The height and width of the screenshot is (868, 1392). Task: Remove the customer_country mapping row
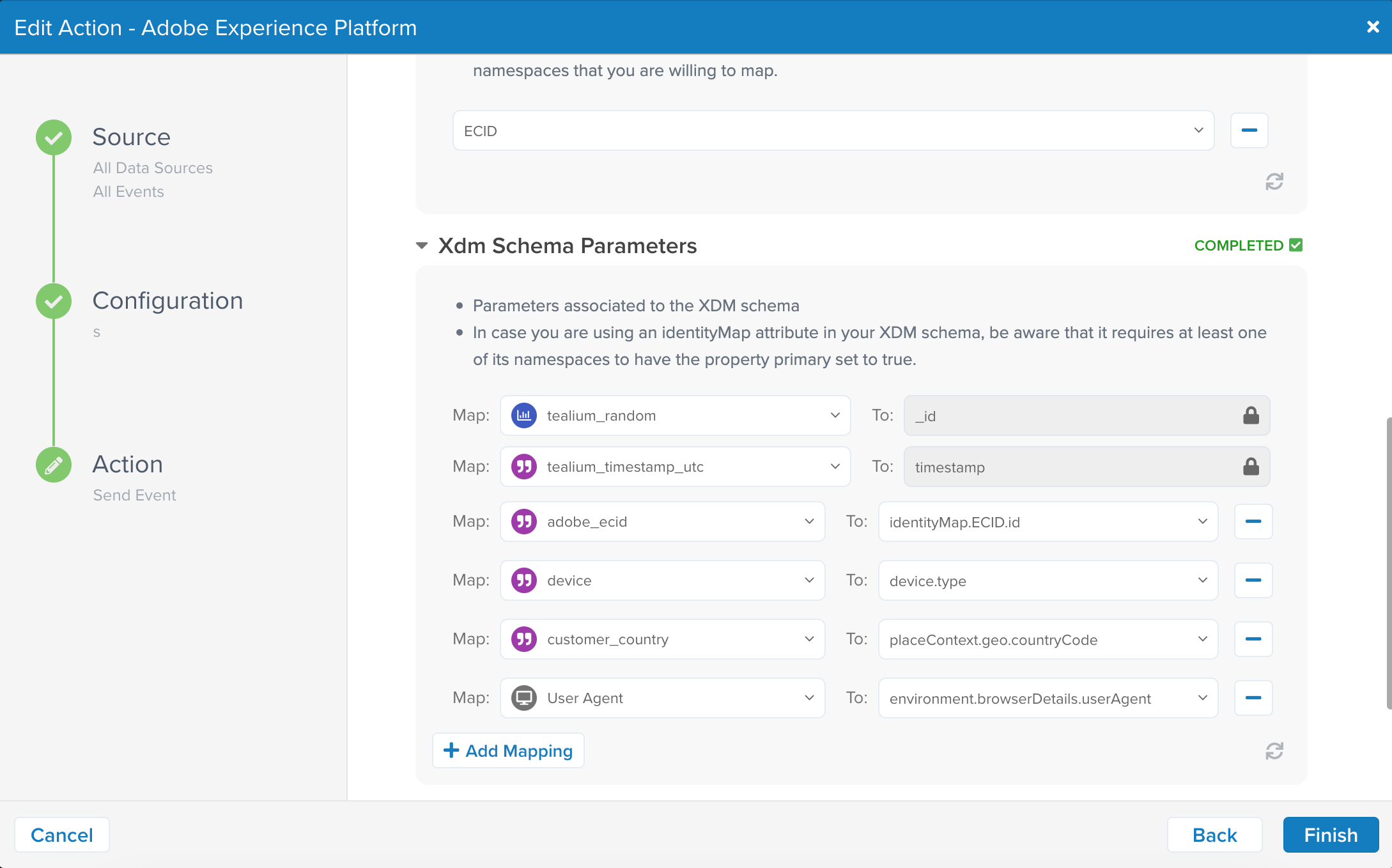1253,639
